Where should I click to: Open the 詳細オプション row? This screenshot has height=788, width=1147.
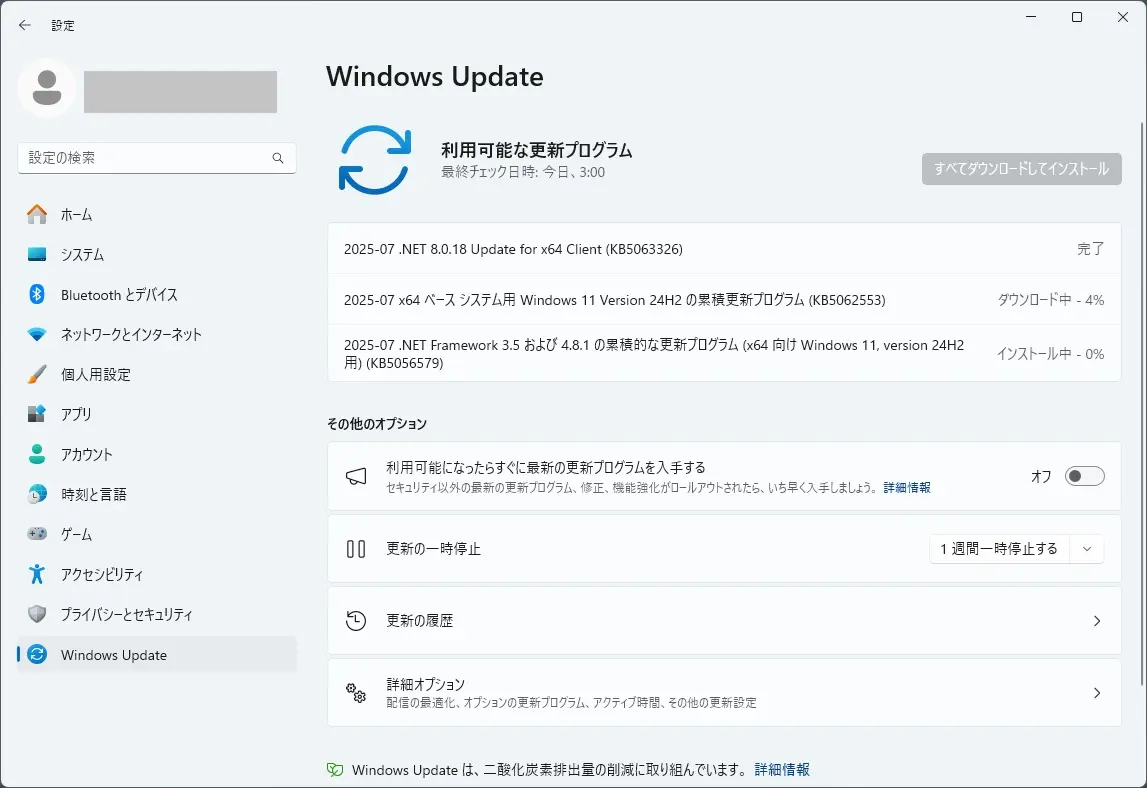[x=724, y=693]
